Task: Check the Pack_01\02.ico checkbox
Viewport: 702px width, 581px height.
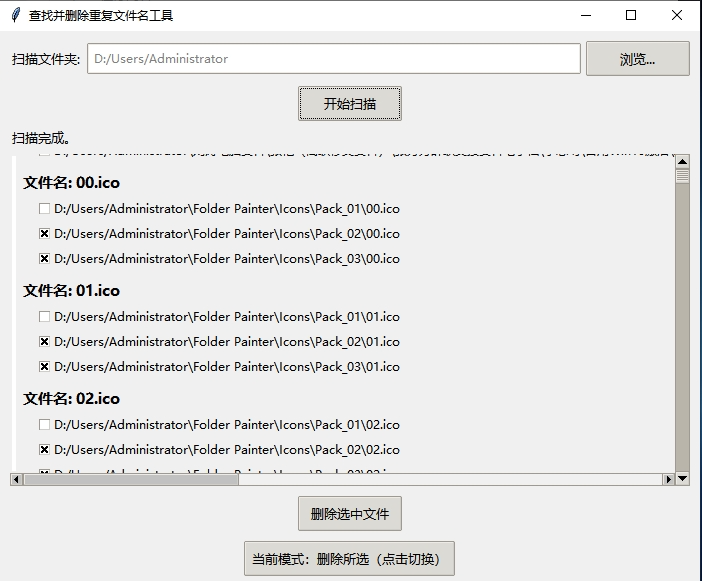Action: pos(44,424)
